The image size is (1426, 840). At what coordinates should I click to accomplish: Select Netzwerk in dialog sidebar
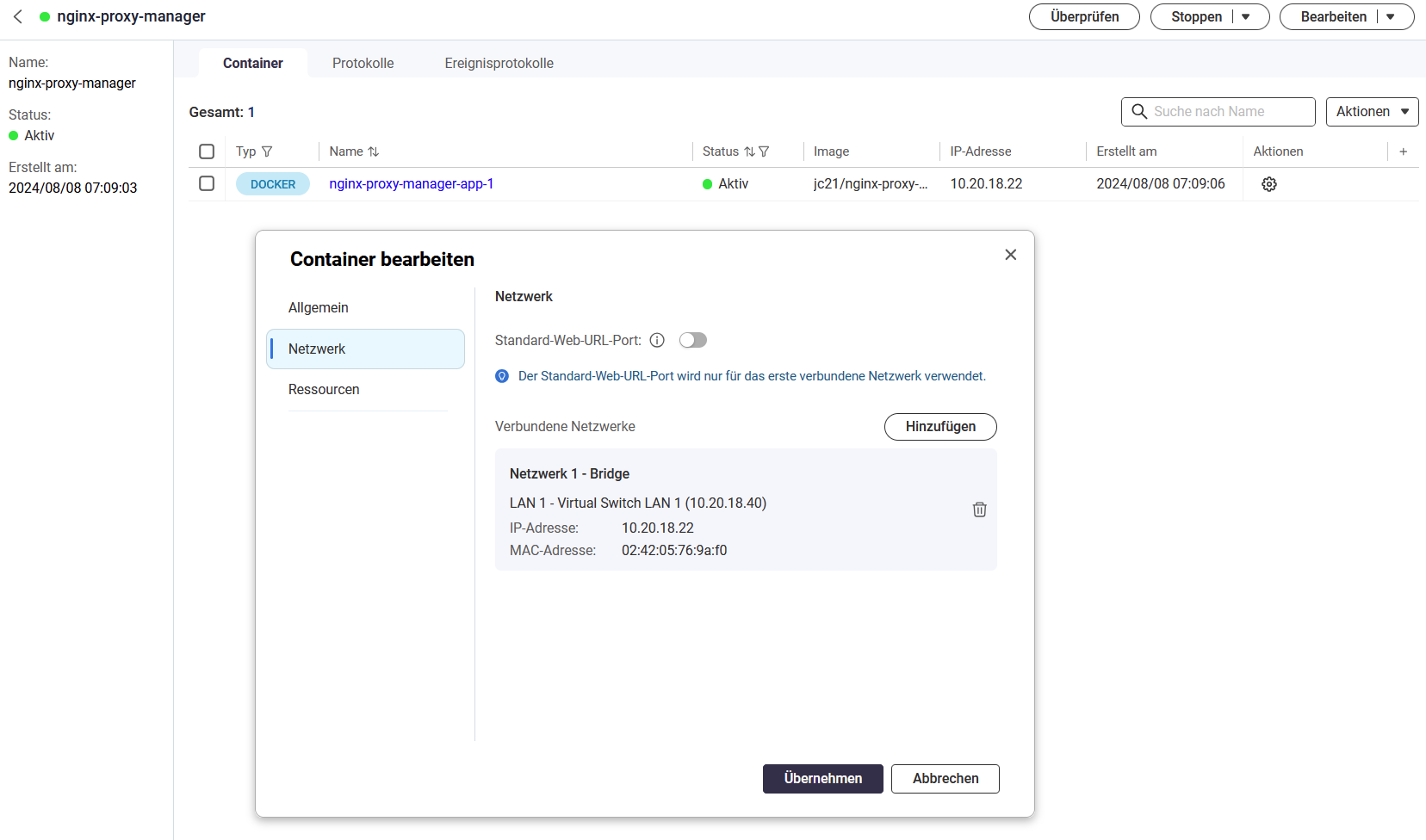[365, 349]
